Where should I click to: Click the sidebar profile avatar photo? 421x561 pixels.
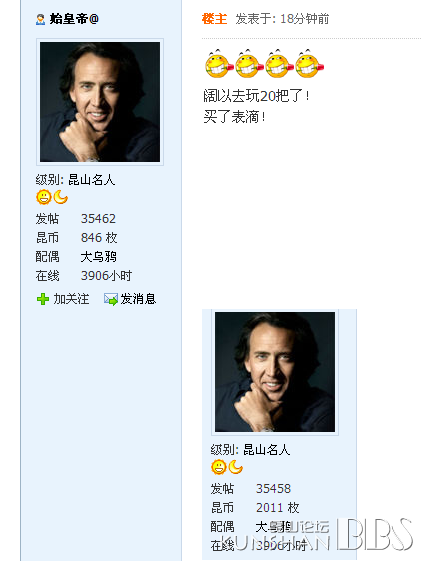pos(100,102)
